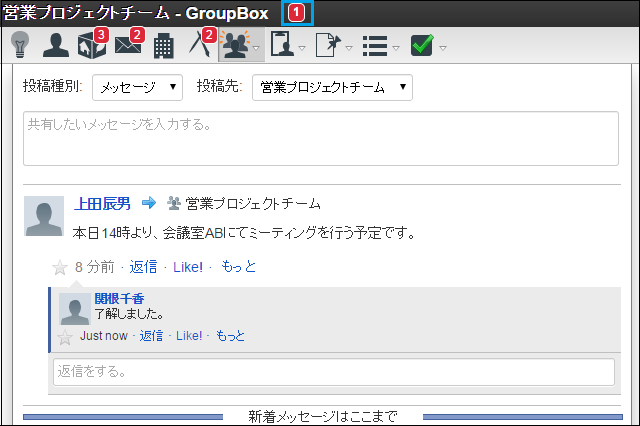Star the Just now reply
The width and height of the screenshot is (640, 426).
pyautogui.click(x=65, y=338)
